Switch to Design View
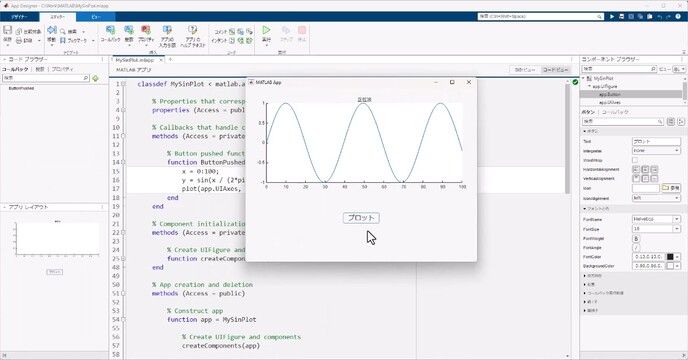Image resolution: width=688 pixels, height=360 pixels. click(525, 69)
